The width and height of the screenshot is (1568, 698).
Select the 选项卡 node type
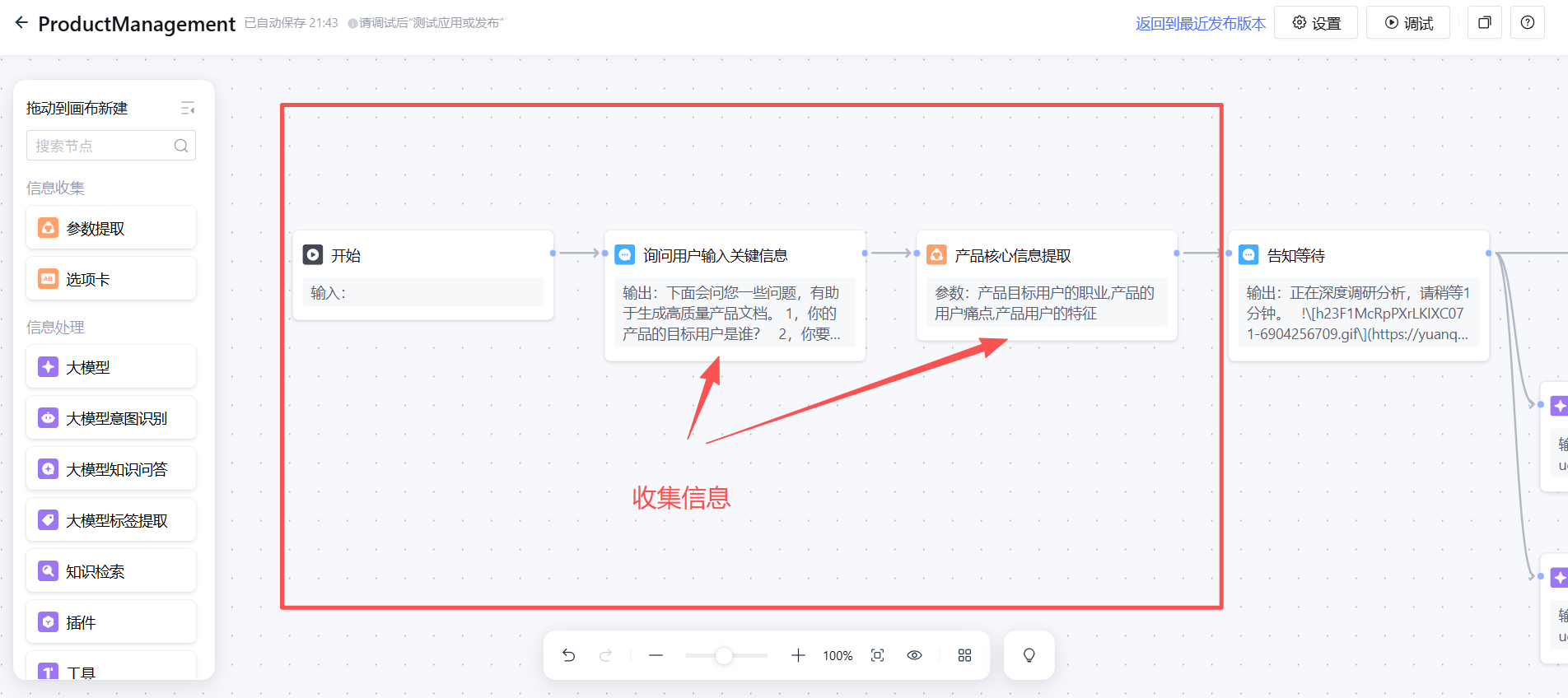(111, 279)
